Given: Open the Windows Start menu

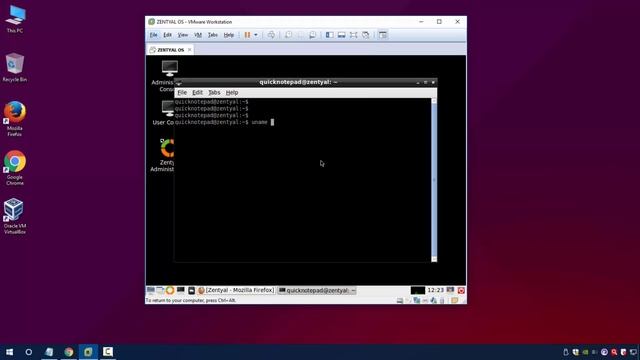Looking at the screenshot, I should [9, 352].
